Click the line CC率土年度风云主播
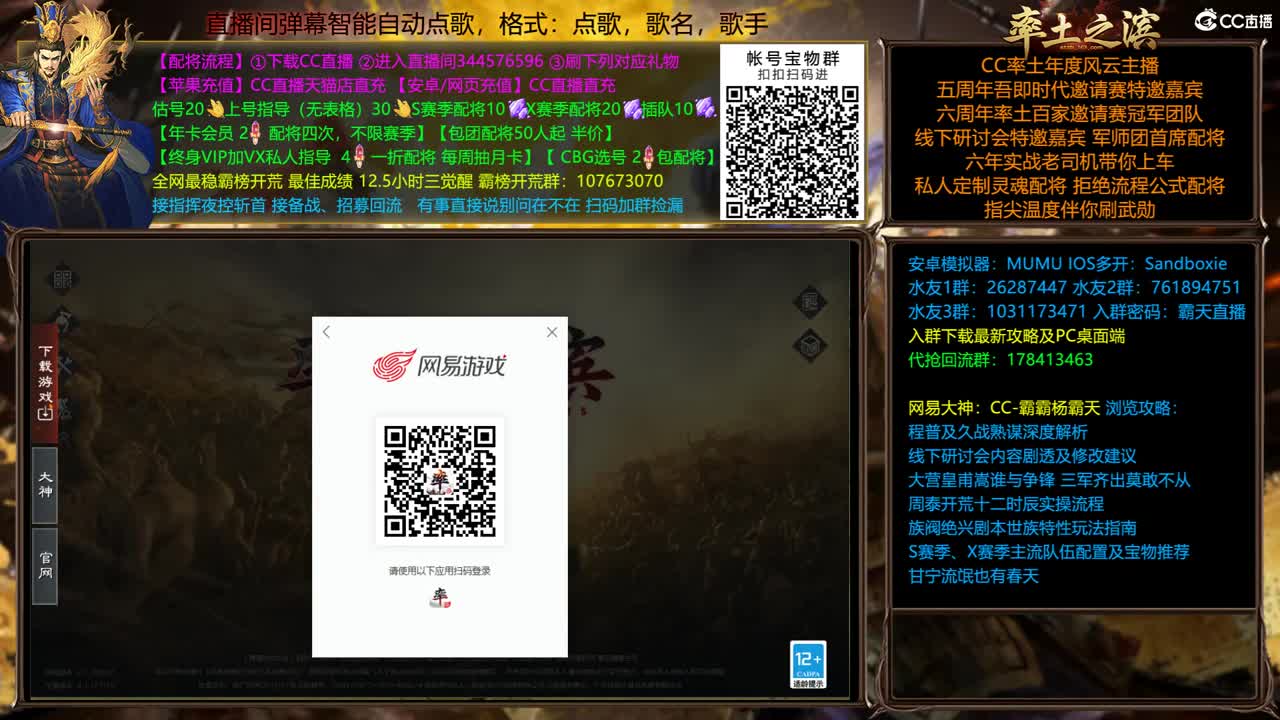 point(1069,66)
